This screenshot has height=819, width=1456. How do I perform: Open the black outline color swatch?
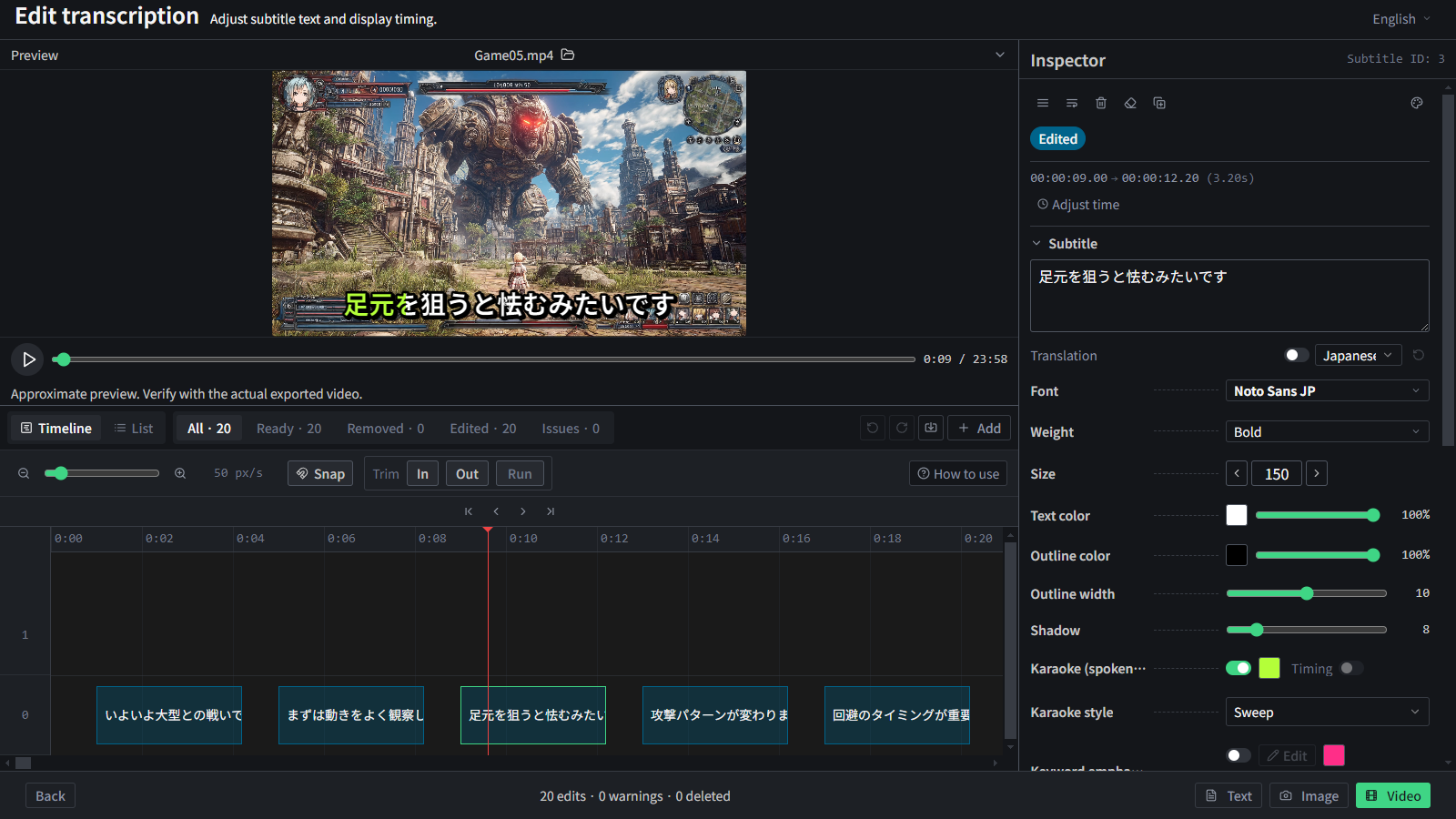click(x=1237, y=555)
